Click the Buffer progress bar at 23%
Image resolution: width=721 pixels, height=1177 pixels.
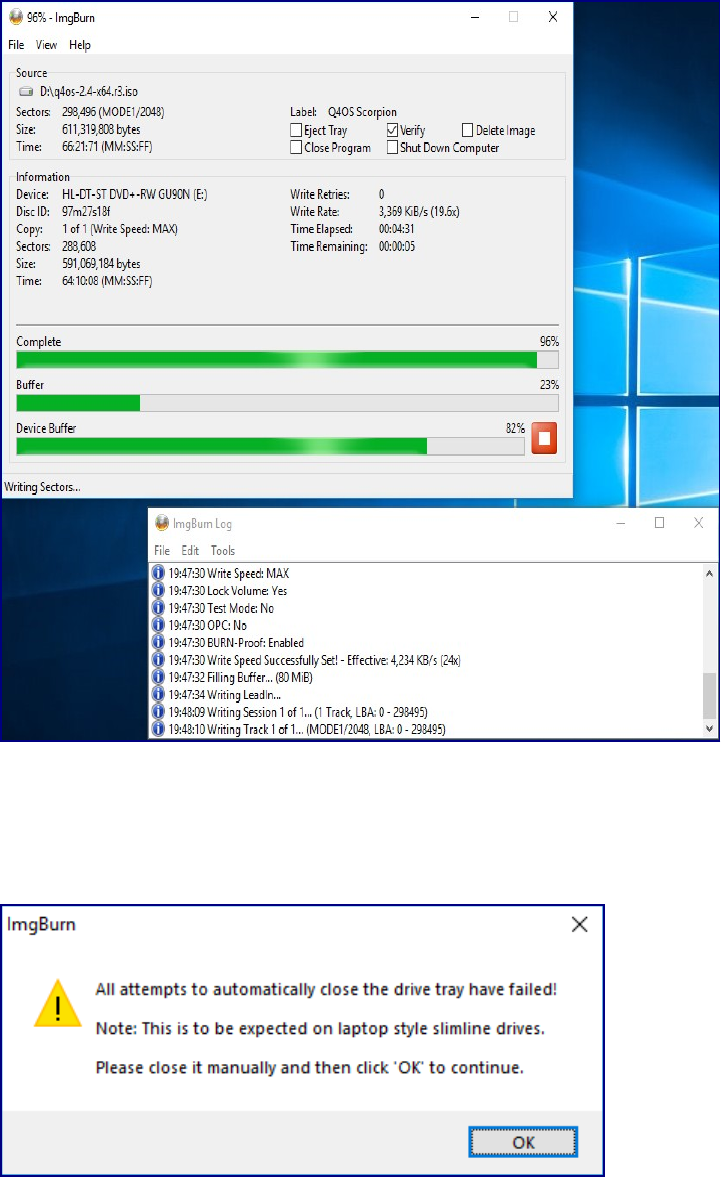click(287, 403)
